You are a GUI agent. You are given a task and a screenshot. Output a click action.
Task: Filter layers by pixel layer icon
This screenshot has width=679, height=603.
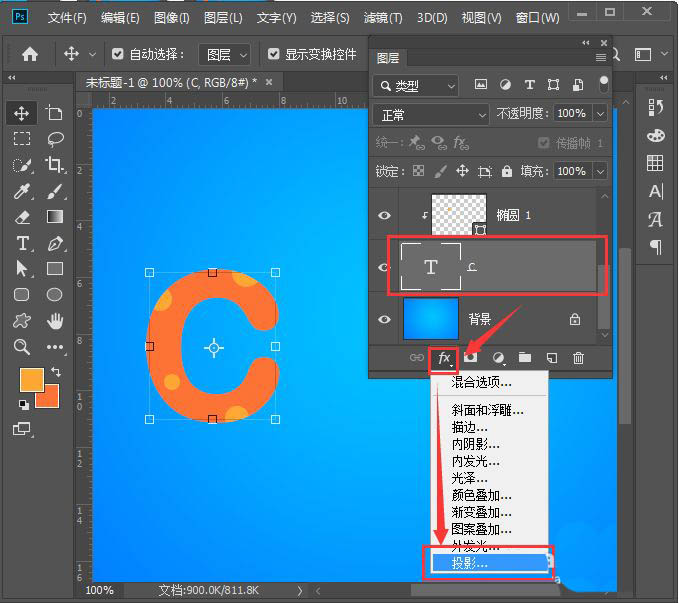point(481,84)
